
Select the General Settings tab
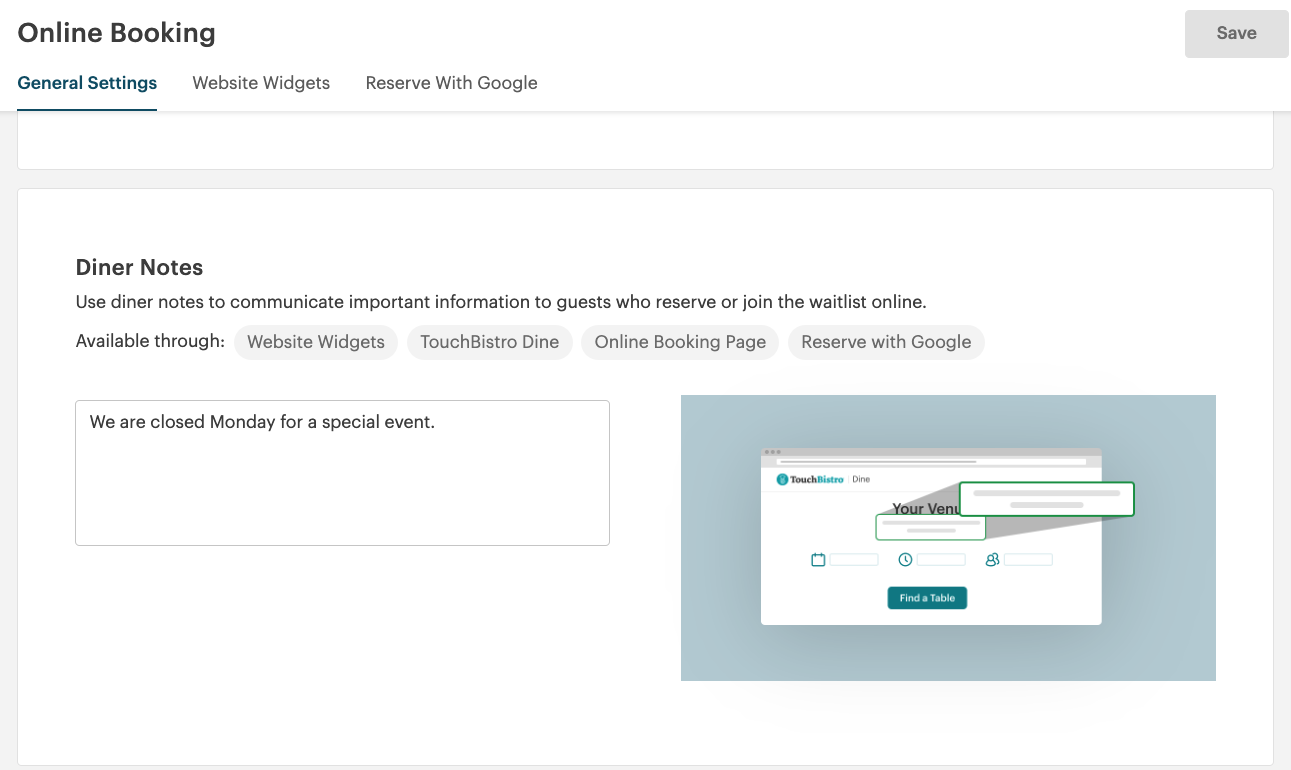click(86, 83)
